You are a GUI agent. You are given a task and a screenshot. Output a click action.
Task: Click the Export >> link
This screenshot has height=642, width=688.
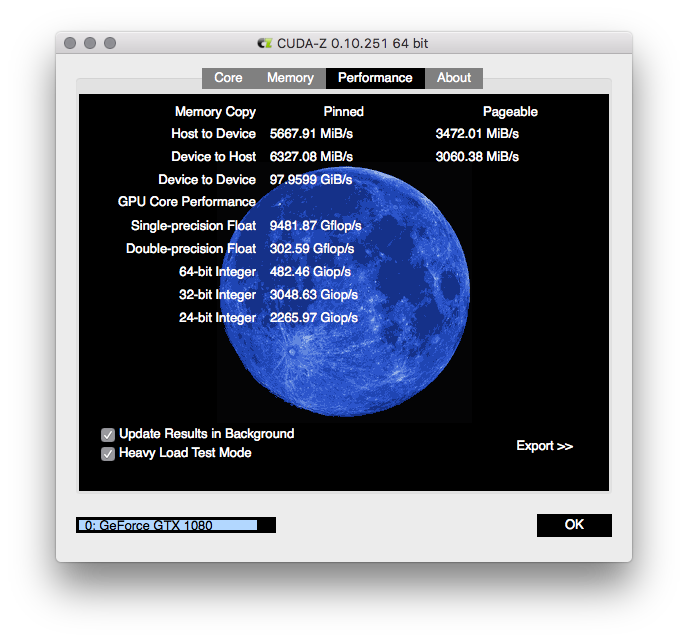tap(545, 446)
